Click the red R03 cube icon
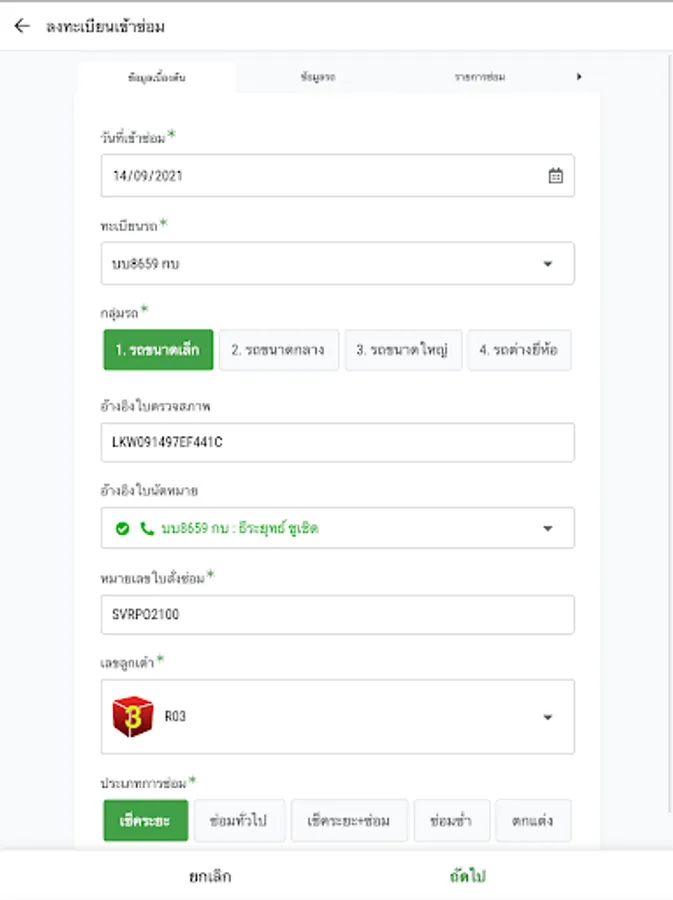The height and width of the screenshot is (900, 673). (133, 716)
